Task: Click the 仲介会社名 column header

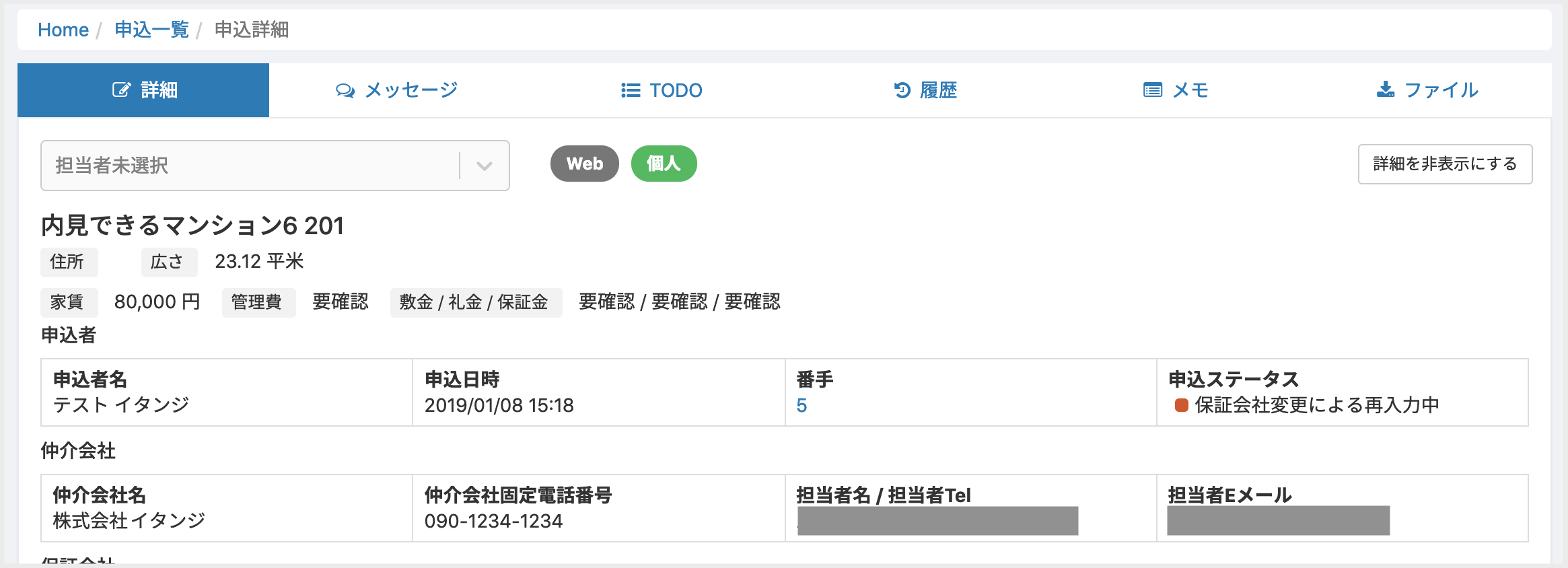Action: 100,495
